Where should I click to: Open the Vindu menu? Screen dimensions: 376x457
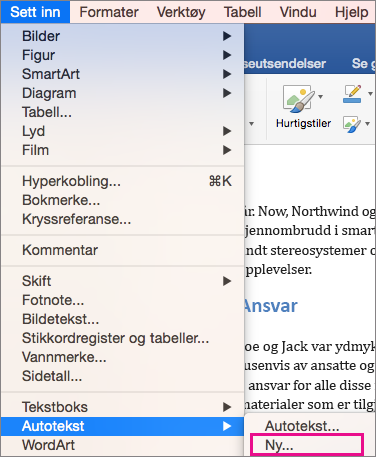point(298,12)
